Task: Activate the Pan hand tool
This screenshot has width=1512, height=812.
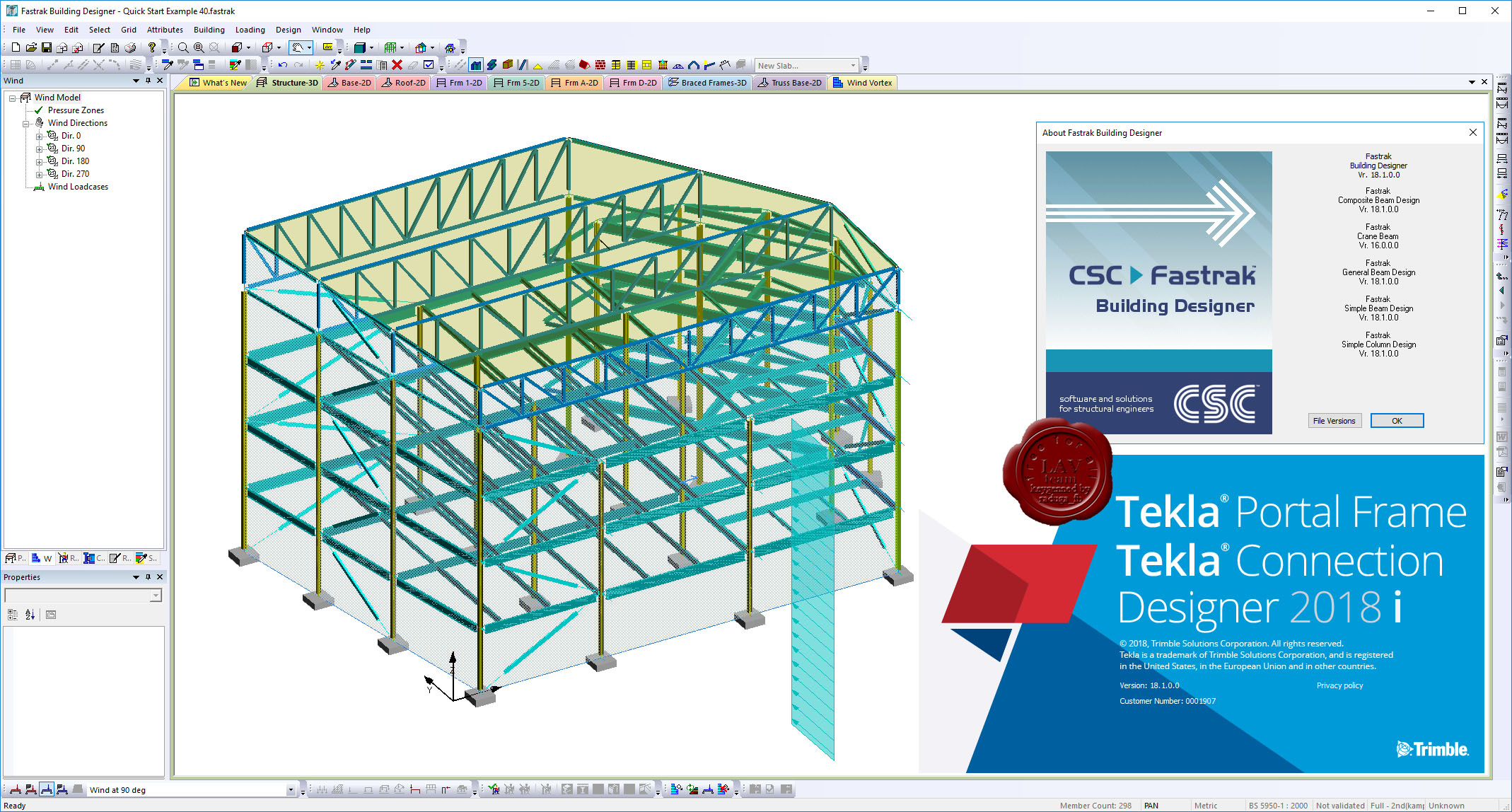Action: click(x=298, y=47)
